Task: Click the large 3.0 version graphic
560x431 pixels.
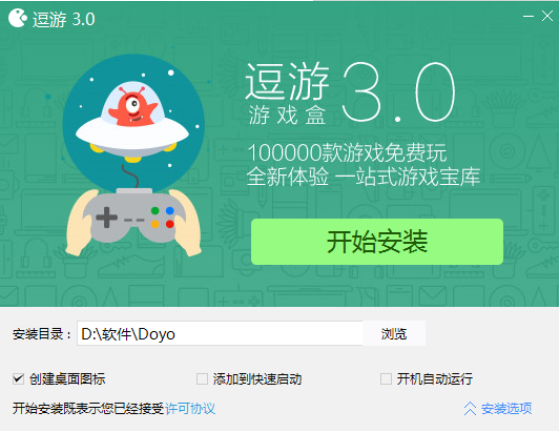Action: 399,92
